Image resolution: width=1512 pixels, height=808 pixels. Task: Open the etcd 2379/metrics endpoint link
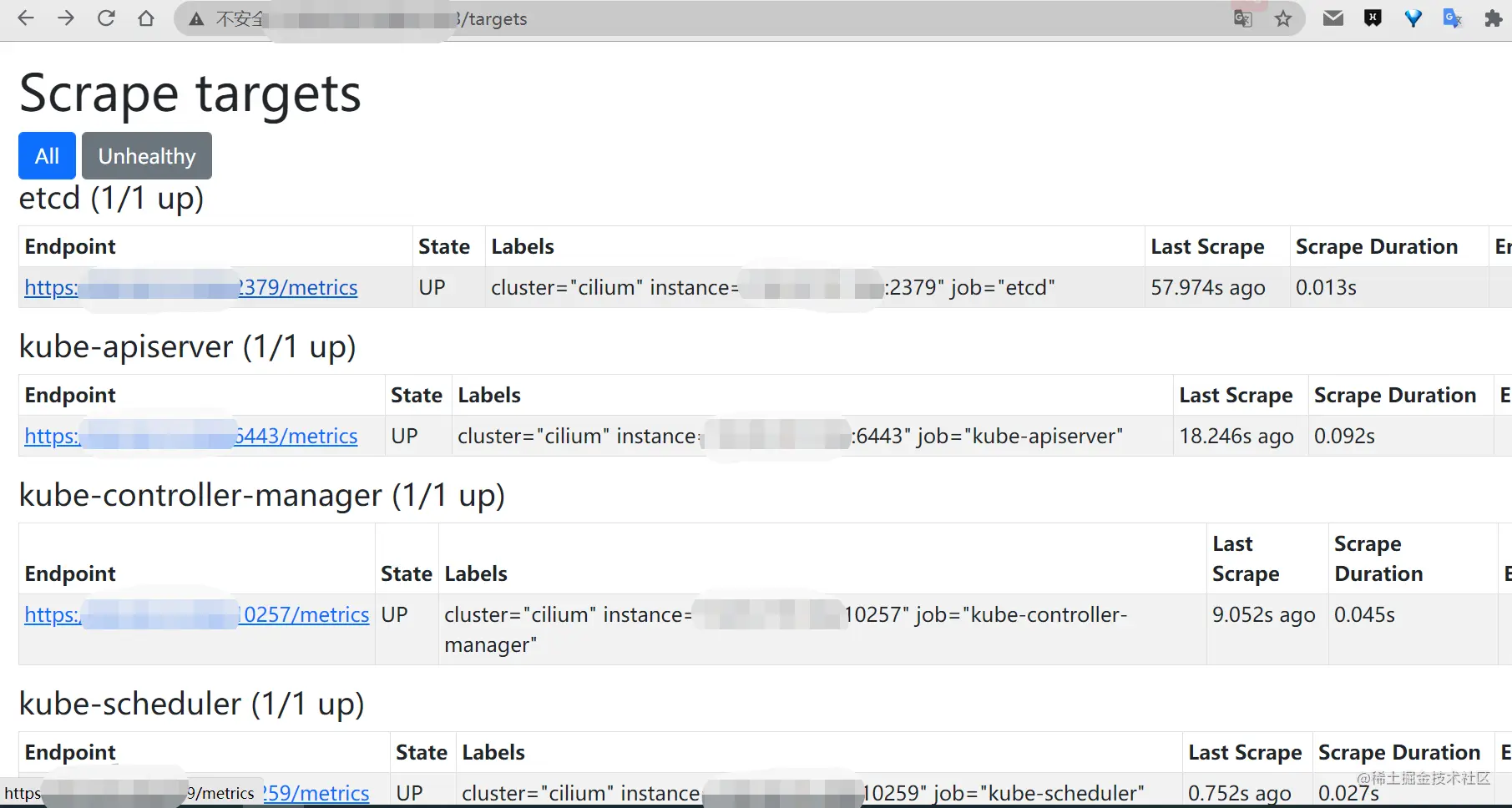(x=191, y=287)
